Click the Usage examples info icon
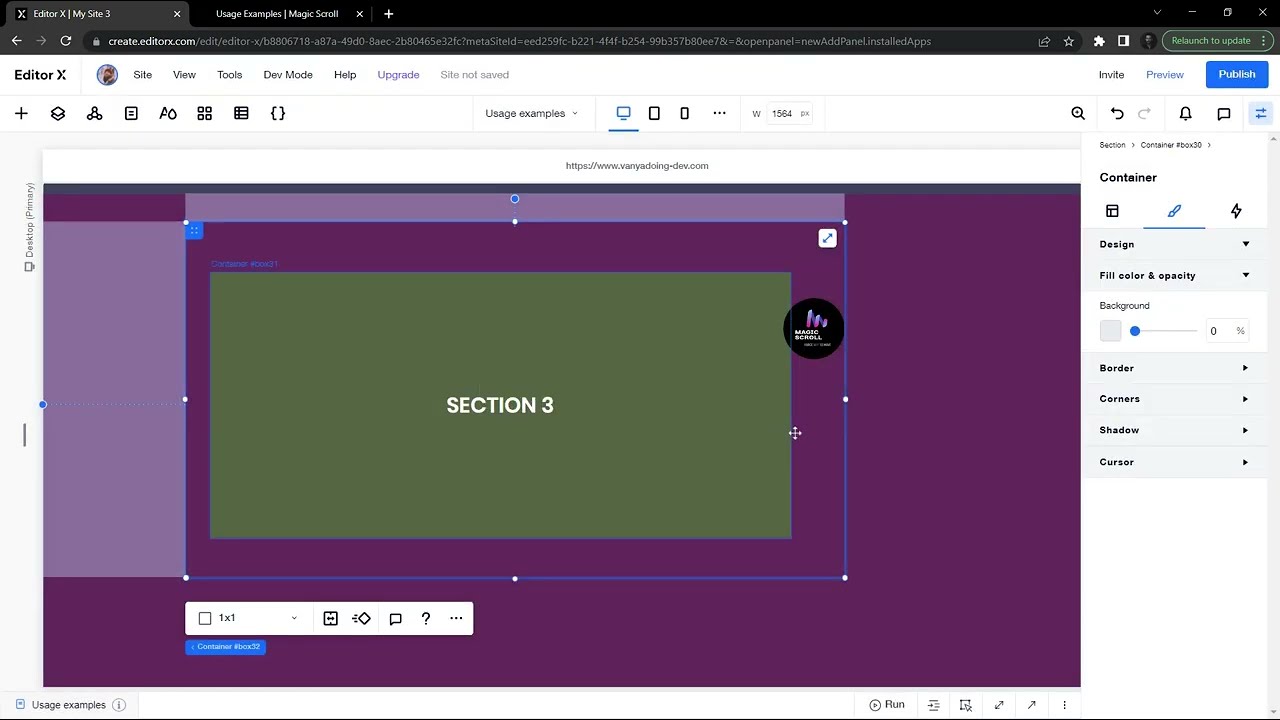 [118, 705]
